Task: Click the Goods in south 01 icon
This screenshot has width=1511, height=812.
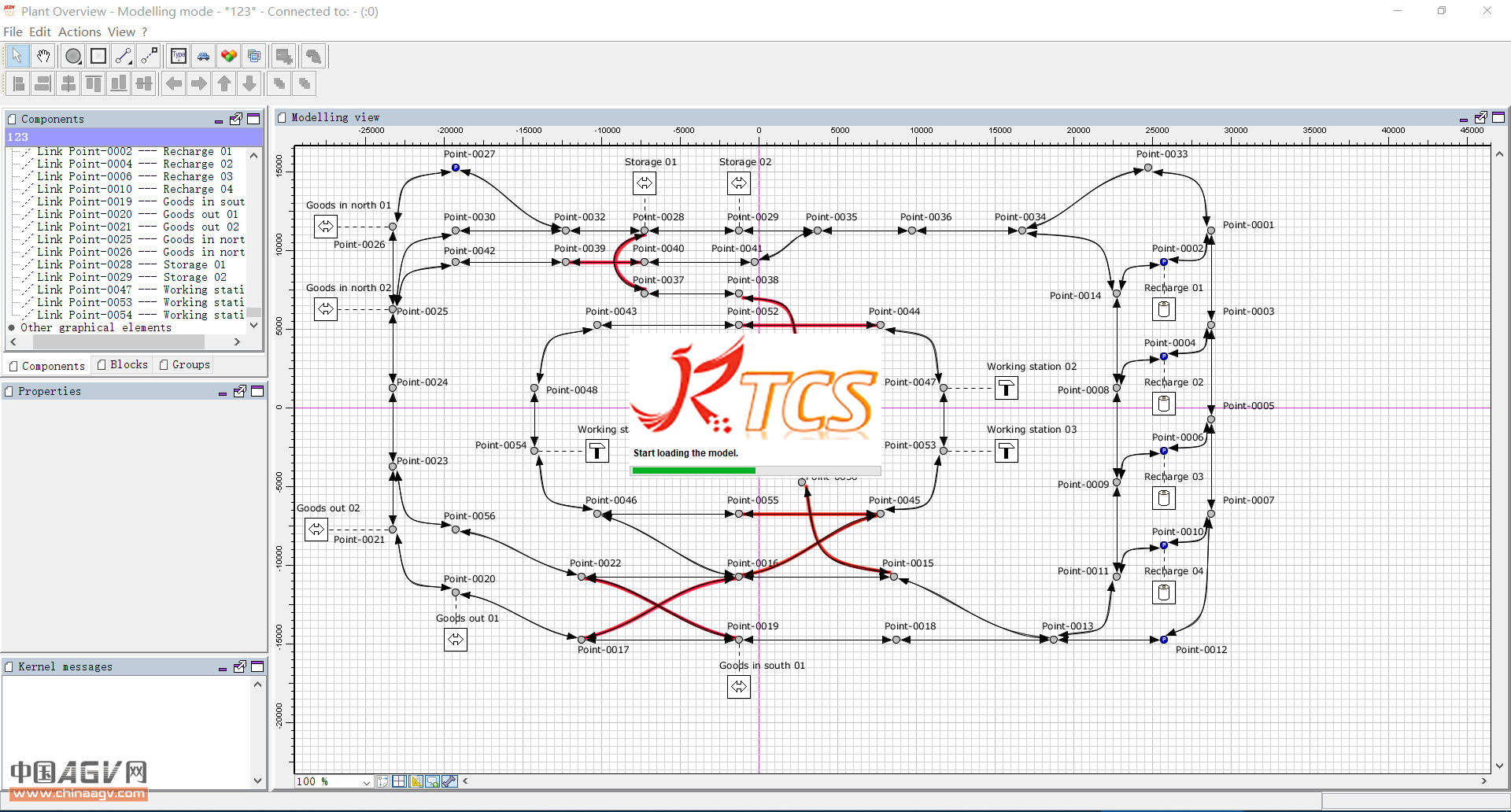Action: (x=739, y=687)
